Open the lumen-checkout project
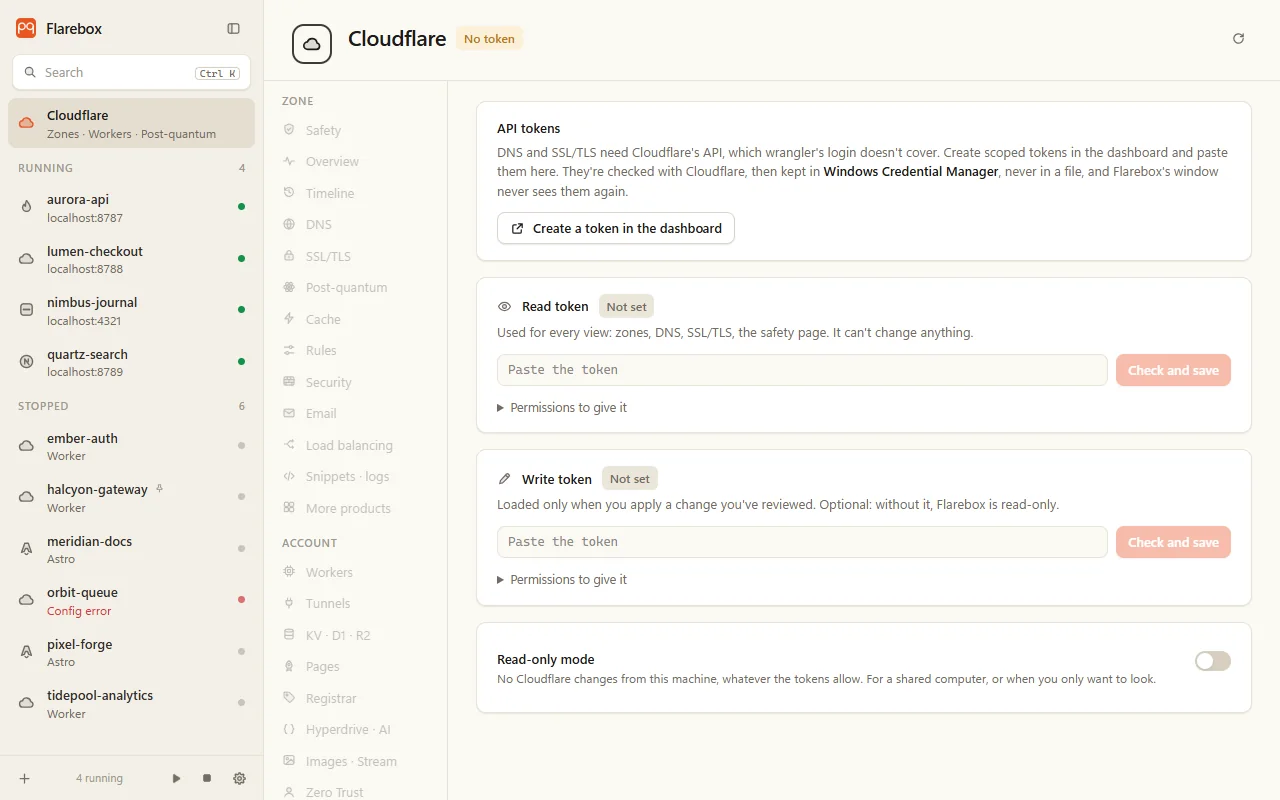Image resolution: width=1280 pixels, height=800 pixels. (x=131, y=259)
